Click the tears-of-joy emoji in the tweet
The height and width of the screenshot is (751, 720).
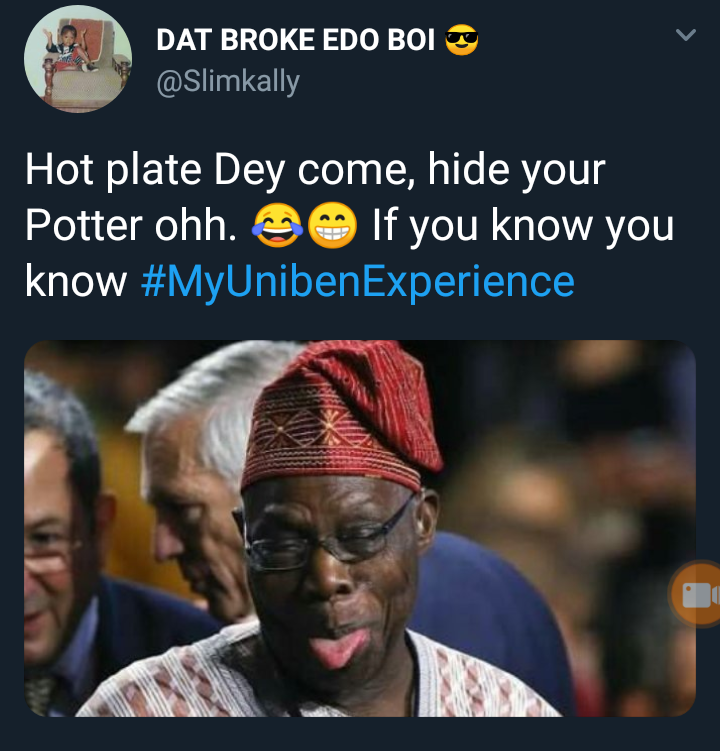(x=279, y=228)
